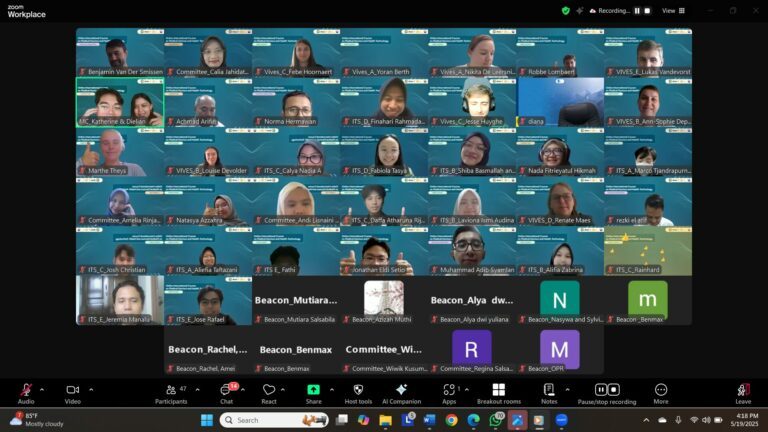Expand the arrow next to Video
The width and height of the screenshot is (768, 432).
pyautogui.click(x=91, y=389)
